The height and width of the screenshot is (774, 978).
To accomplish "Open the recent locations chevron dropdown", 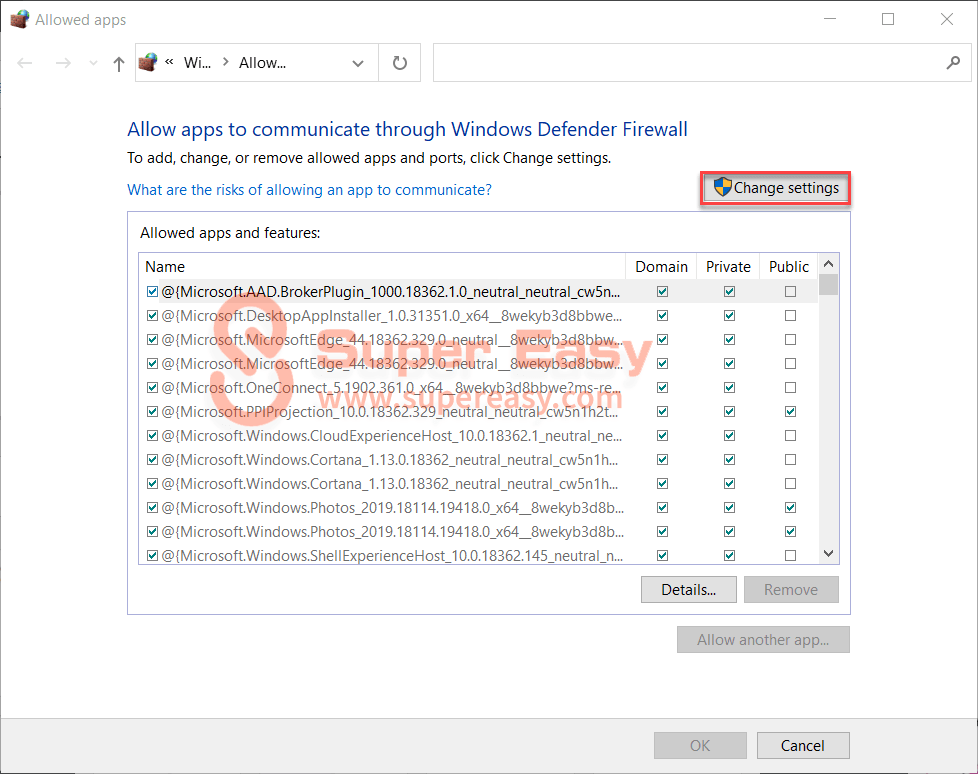I will coord(94,63).
